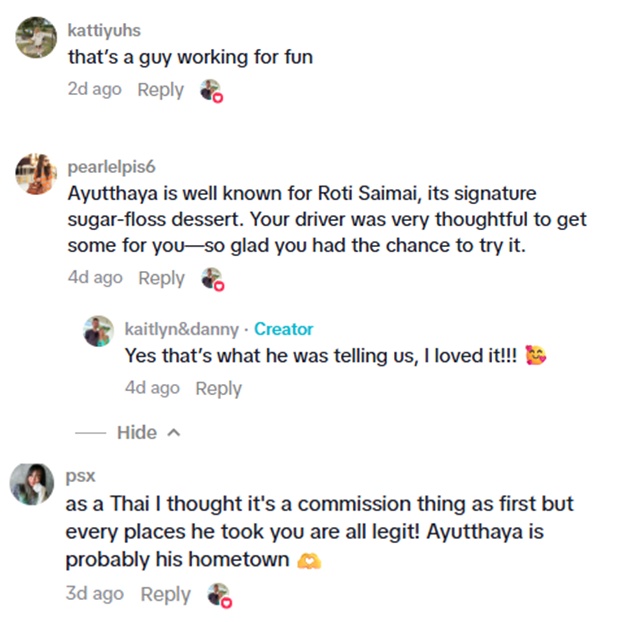Reply to kaitlyn&danny creator comment
Image resolution: width=619 pixels, height=622 pixels.
[218, 389]
